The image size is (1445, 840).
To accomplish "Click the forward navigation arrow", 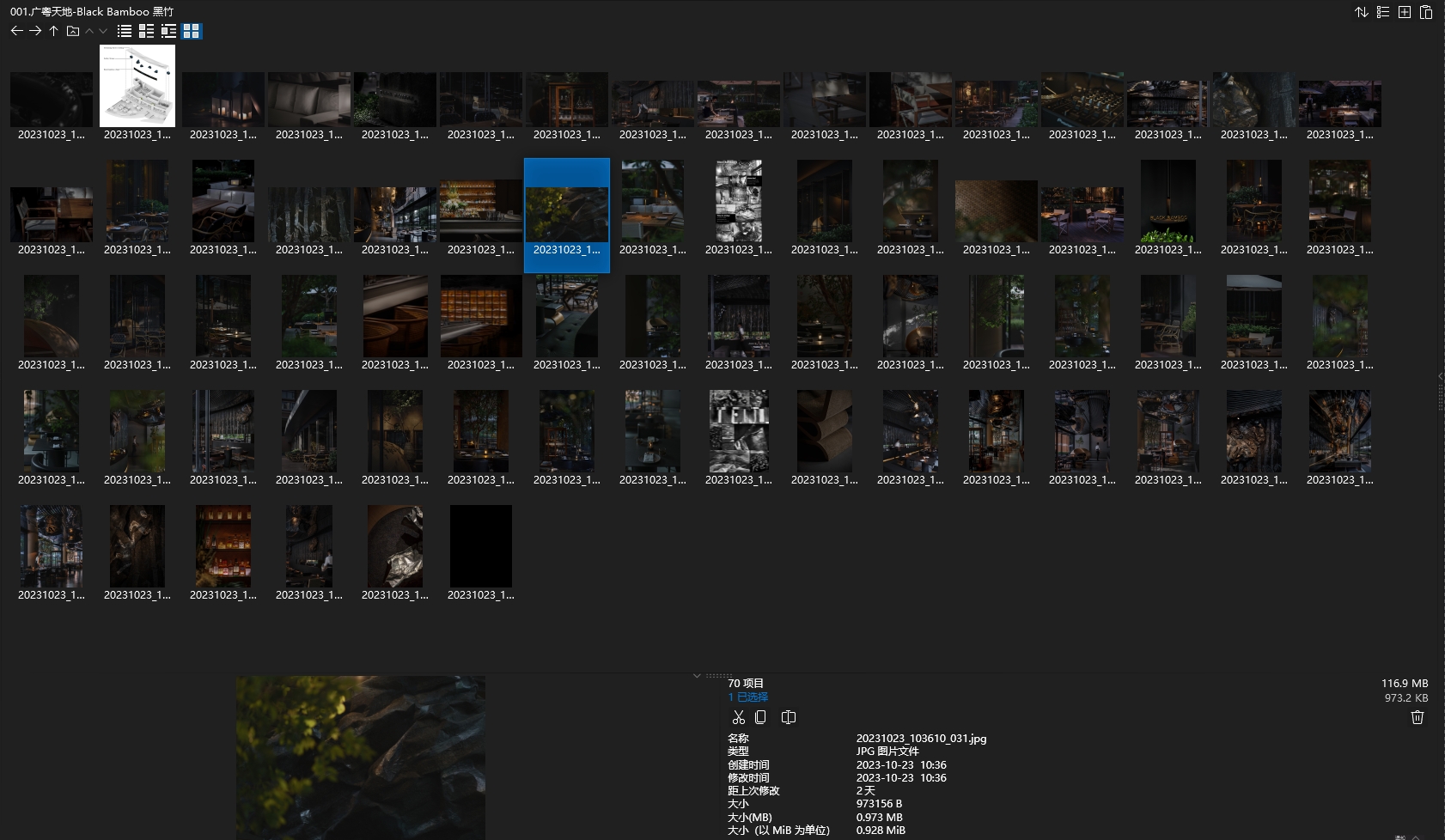I will point(35,31).
